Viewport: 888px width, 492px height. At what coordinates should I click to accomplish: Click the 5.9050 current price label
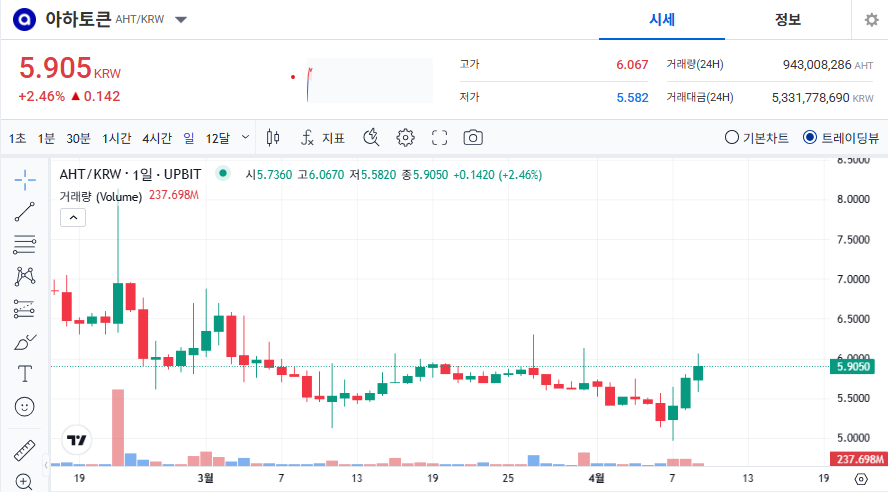[853, 366]
